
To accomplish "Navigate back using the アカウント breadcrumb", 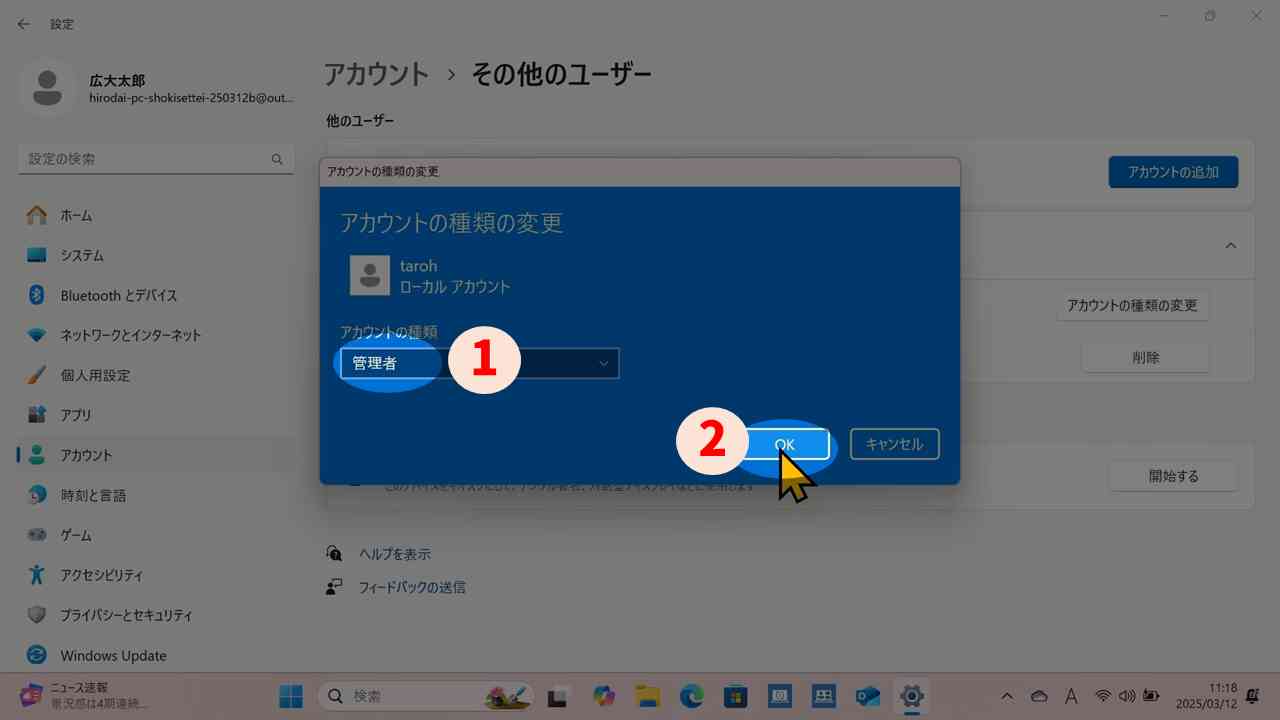I will pos(376,74).
